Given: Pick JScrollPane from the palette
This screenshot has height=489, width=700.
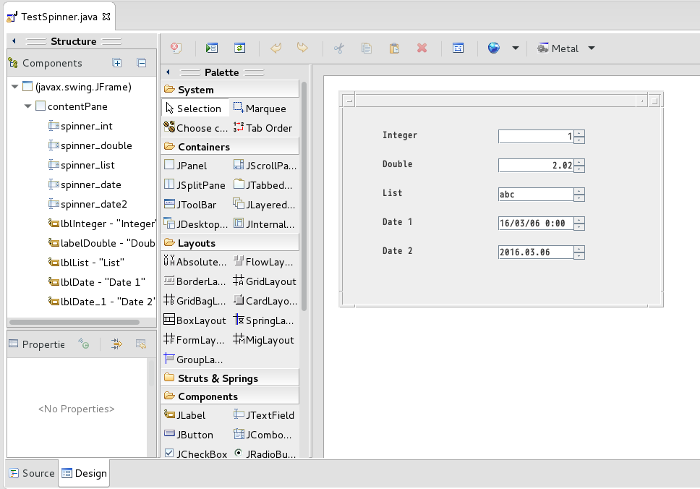Looking at the screenshot, I should coord(265,165).
